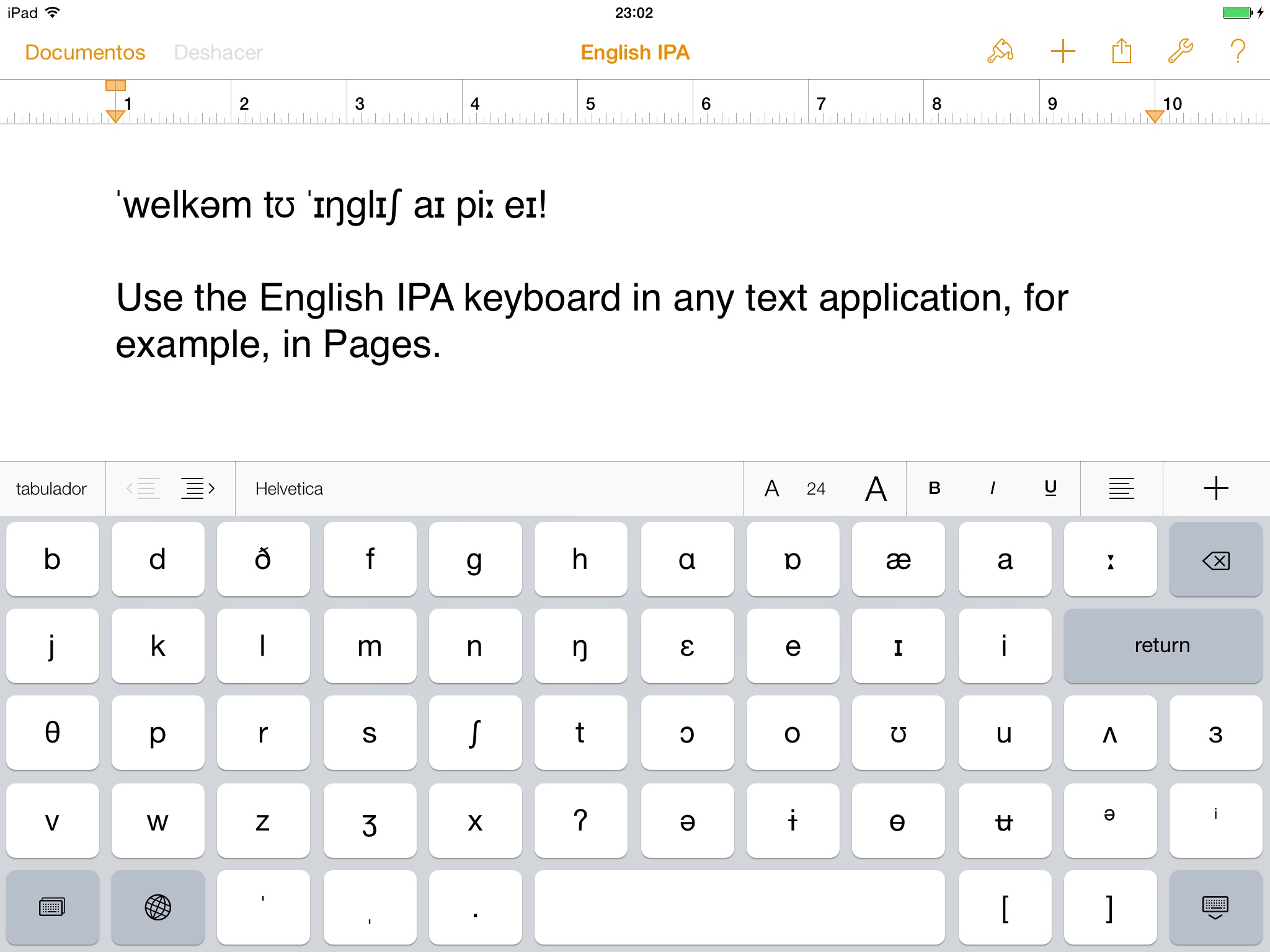Tap the ɔ (open o) key
Viewport: 1270px width, 952px height.
tap(688, 733)
